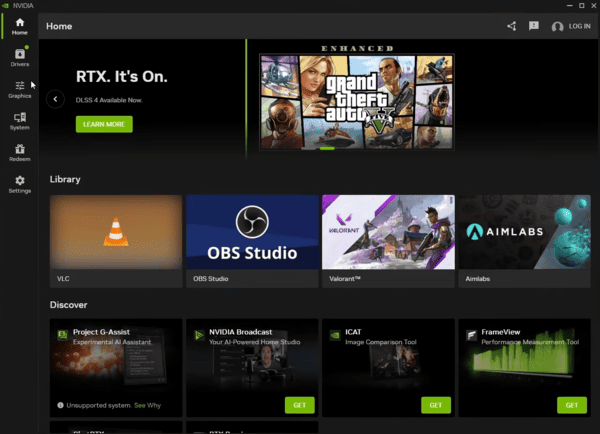Click the See Why link
The image size is (600, 434).
click(147, 405)
